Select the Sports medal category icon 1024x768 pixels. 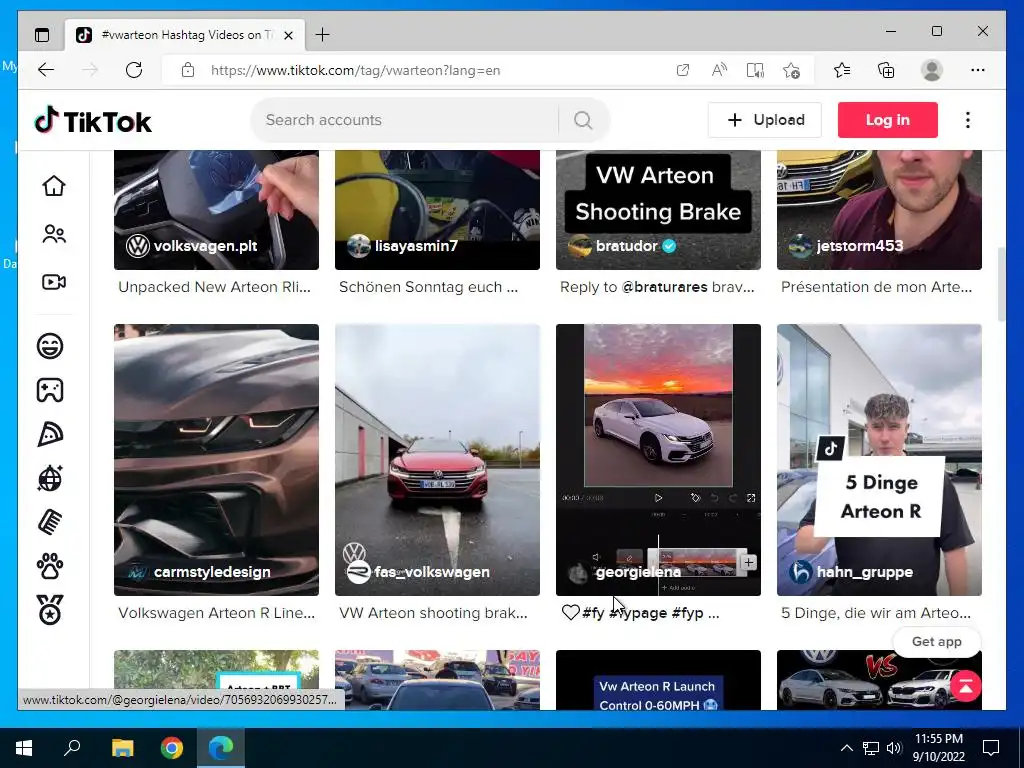(x=50, y=610)
